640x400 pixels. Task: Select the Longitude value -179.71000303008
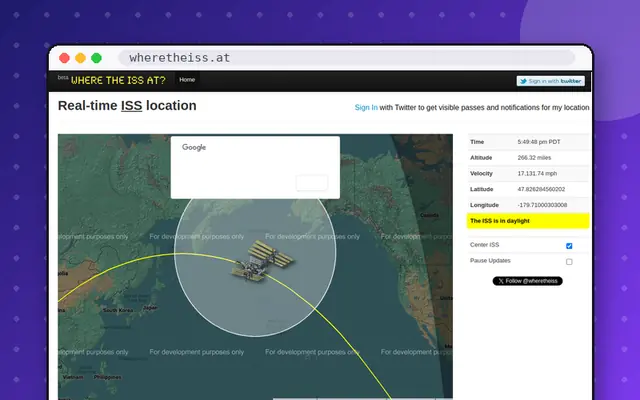click(x=542, y=205)
